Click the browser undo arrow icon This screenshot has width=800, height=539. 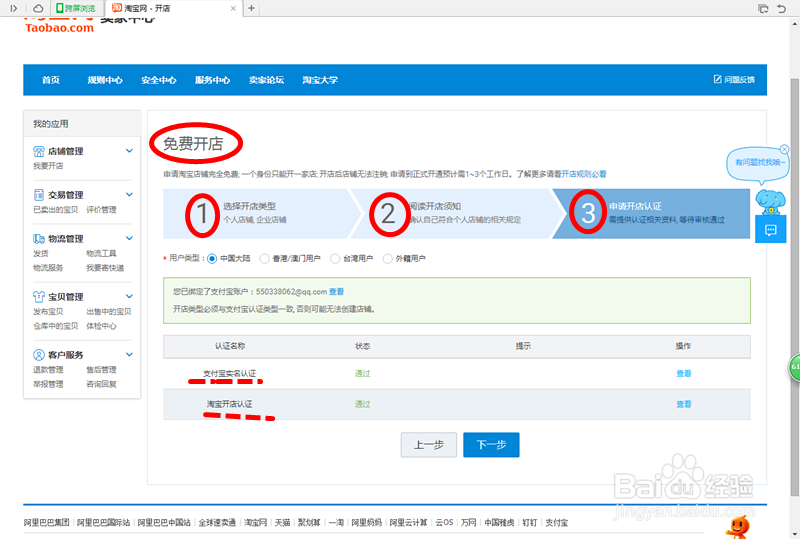click(781, 8)
